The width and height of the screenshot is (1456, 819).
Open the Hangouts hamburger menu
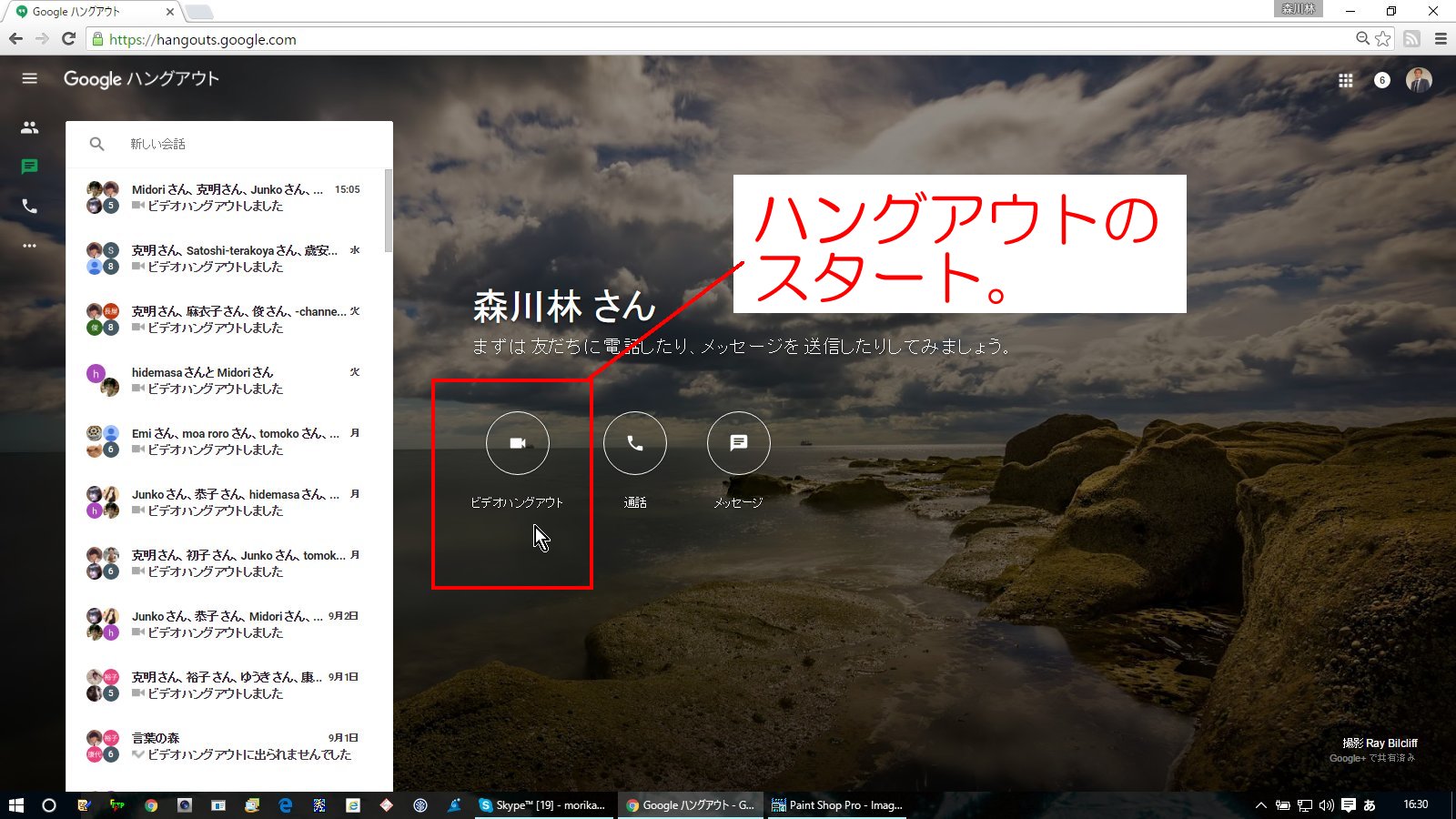tap(30, 78)
